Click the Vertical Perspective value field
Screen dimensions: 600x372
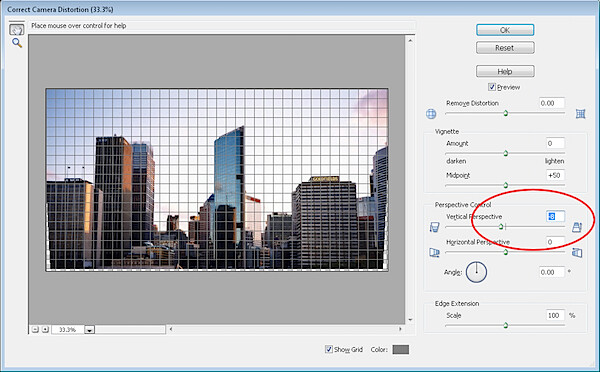(x=555, y=216)
